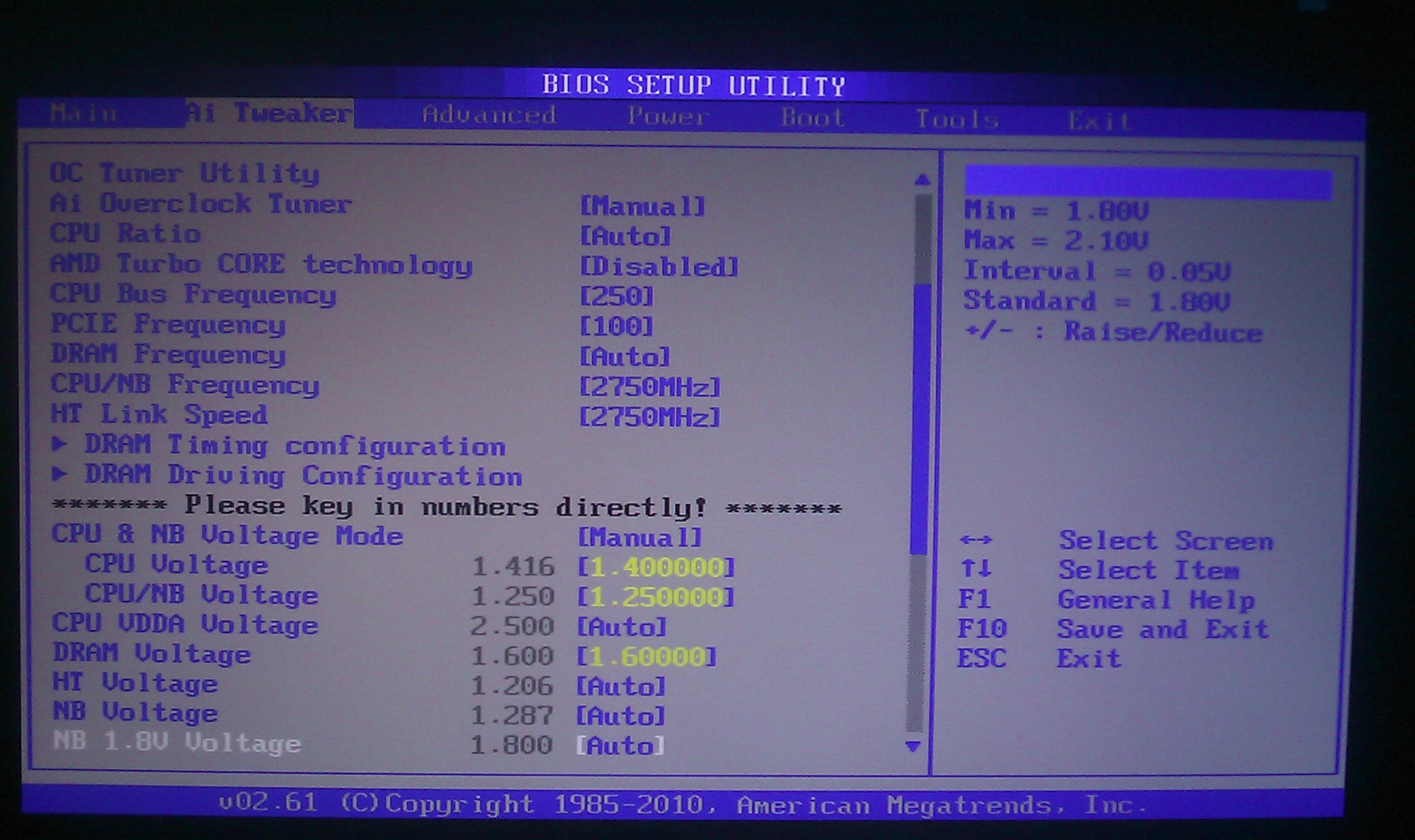This screenshot has width=1415, height=840.
Task: Expand DRAM Driving Configuration submenu
Action: [x=303, y=476]
